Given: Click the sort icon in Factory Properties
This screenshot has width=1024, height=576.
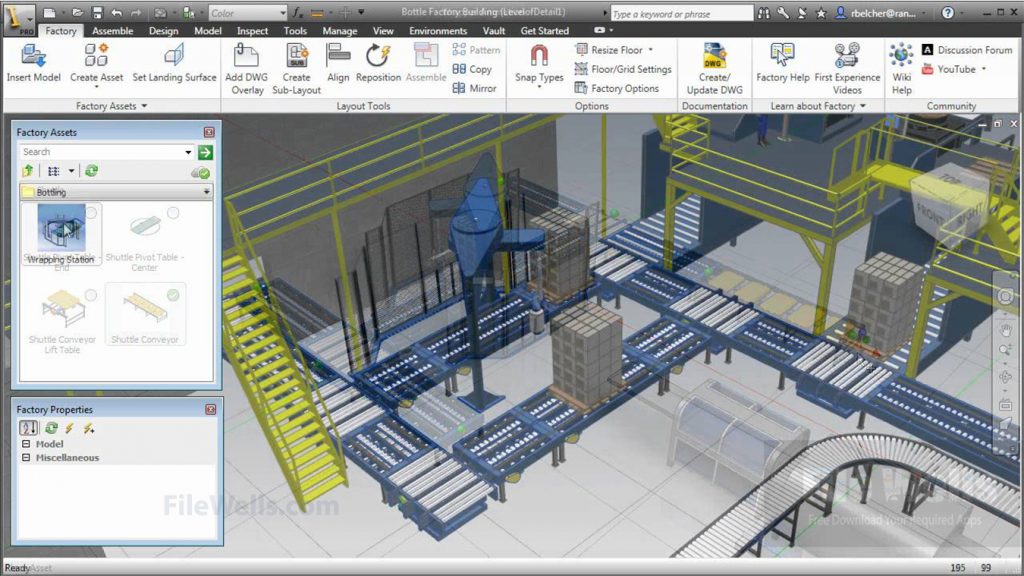Looking at the screenshot, I should click(28, 428).
